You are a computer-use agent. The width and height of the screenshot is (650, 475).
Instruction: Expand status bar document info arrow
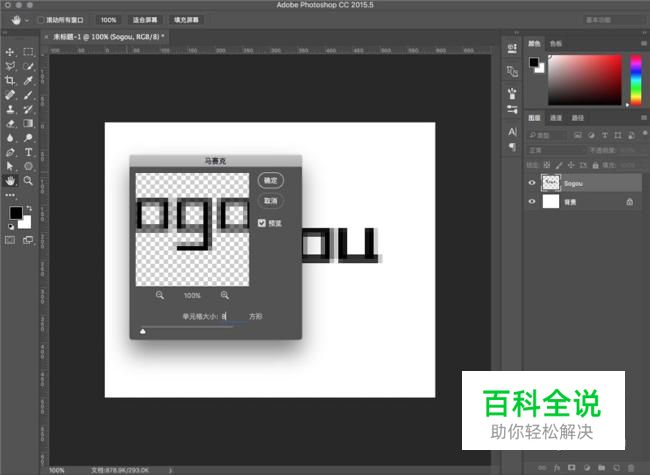click(170, 470)
